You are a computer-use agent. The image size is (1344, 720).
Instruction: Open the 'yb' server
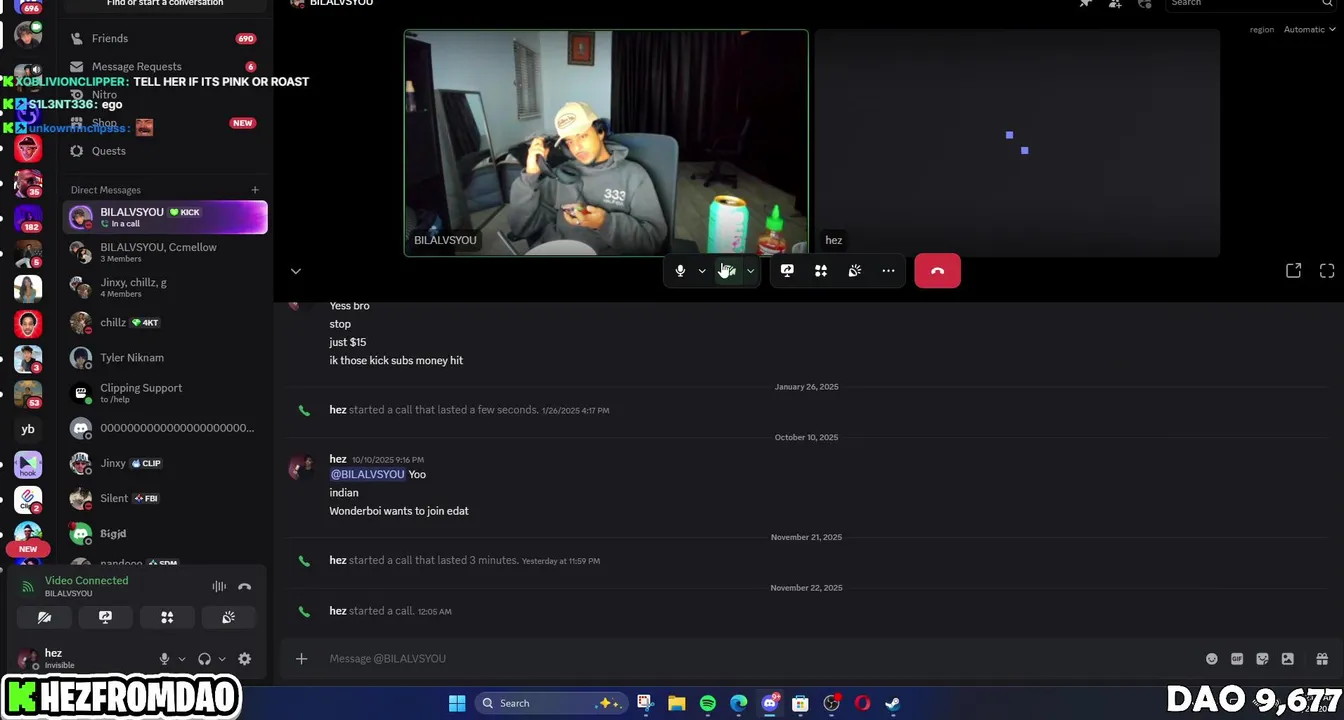(x=28, y=429)
